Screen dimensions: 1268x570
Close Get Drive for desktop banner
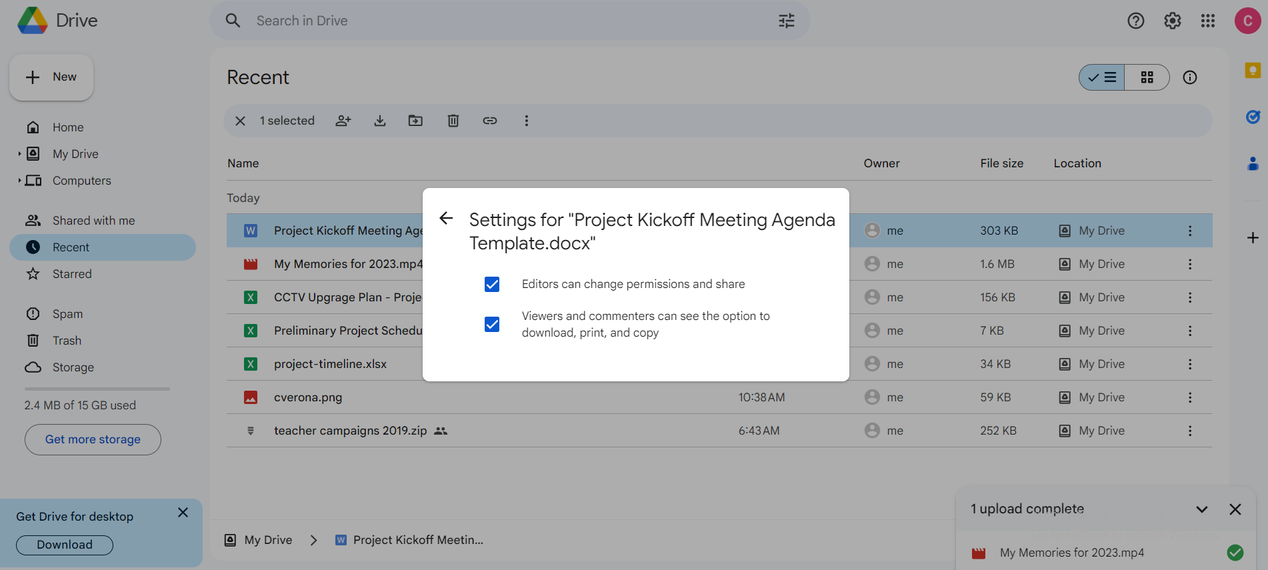tap(182, 513)
